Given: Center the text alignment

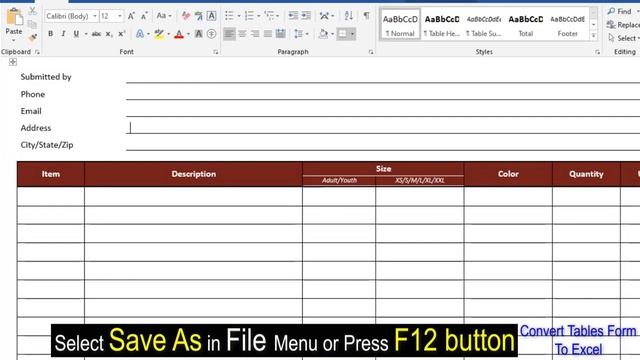Looking at the screenshot, I should point(242,34).
